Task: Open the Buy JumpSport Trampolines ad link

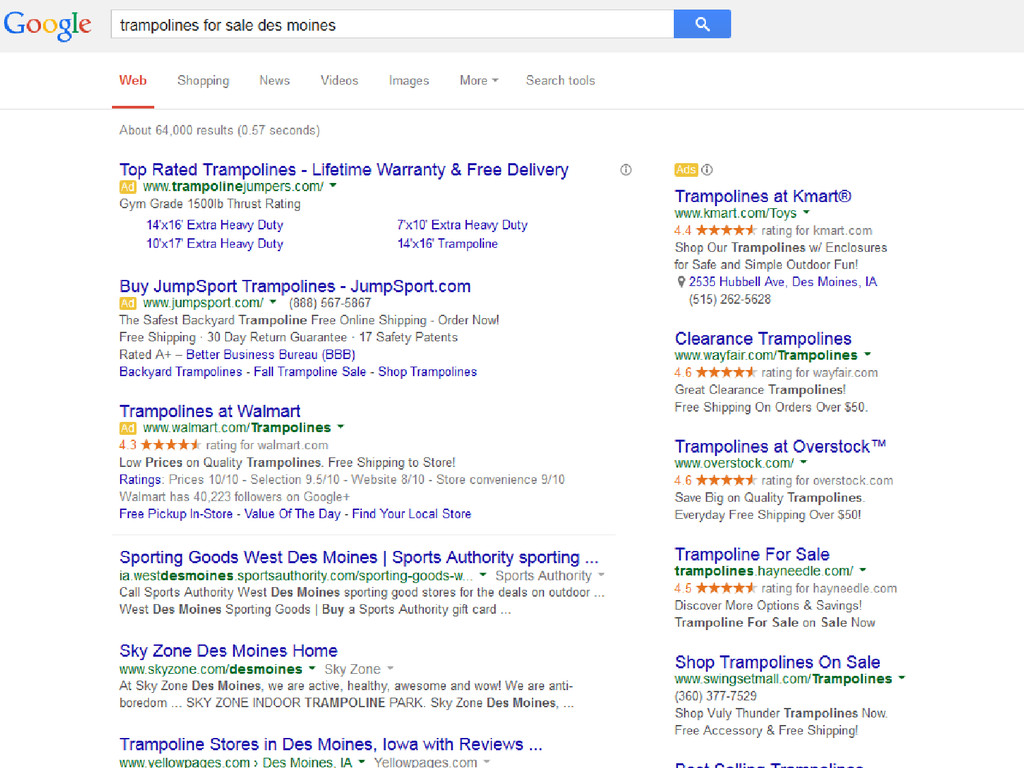Action: tap(295, 286)
